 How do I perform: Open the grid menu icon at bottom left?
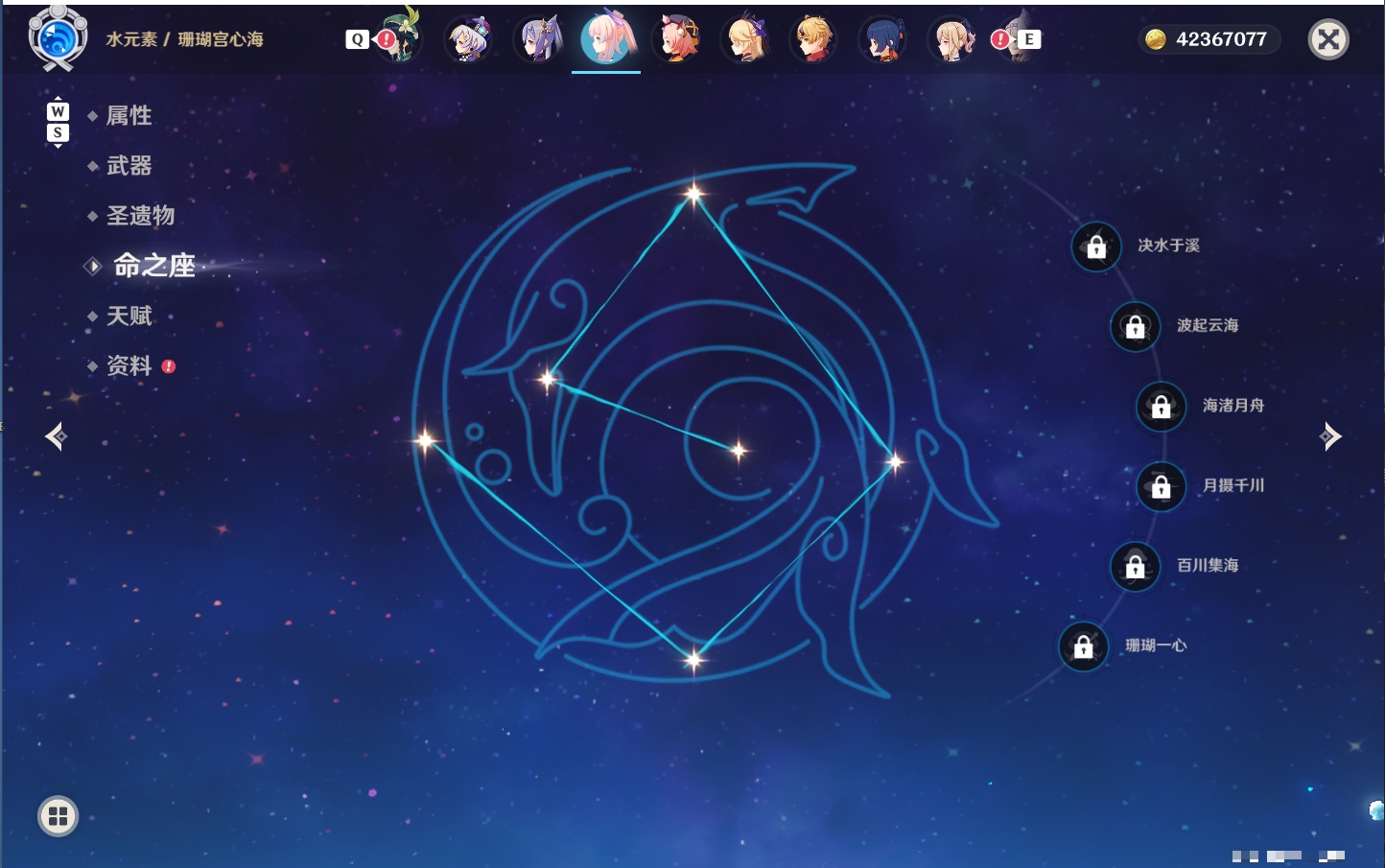click(x=58, y=816)
